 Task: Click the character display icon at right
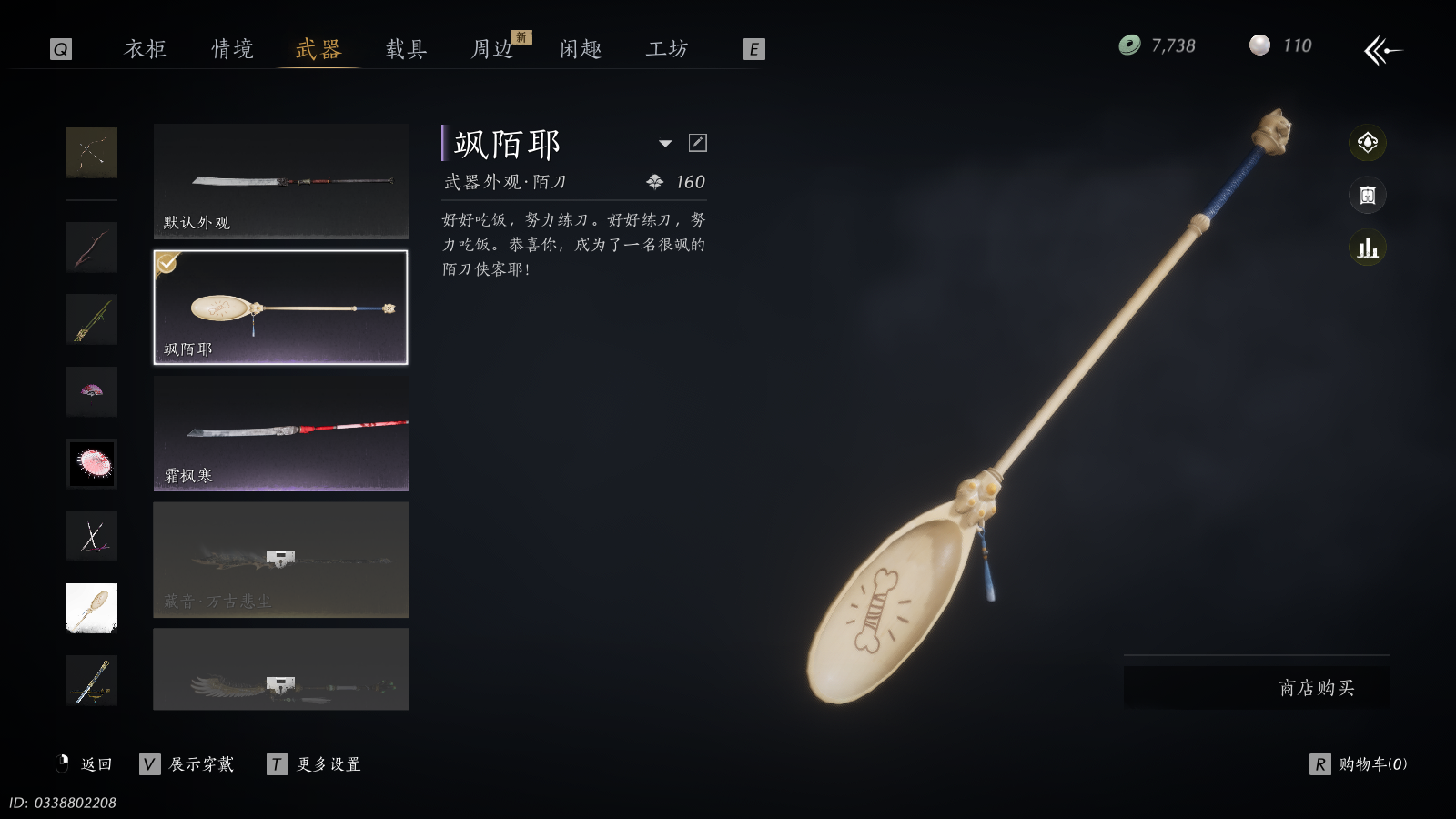pyautogui.click(x=1368, y=195)
